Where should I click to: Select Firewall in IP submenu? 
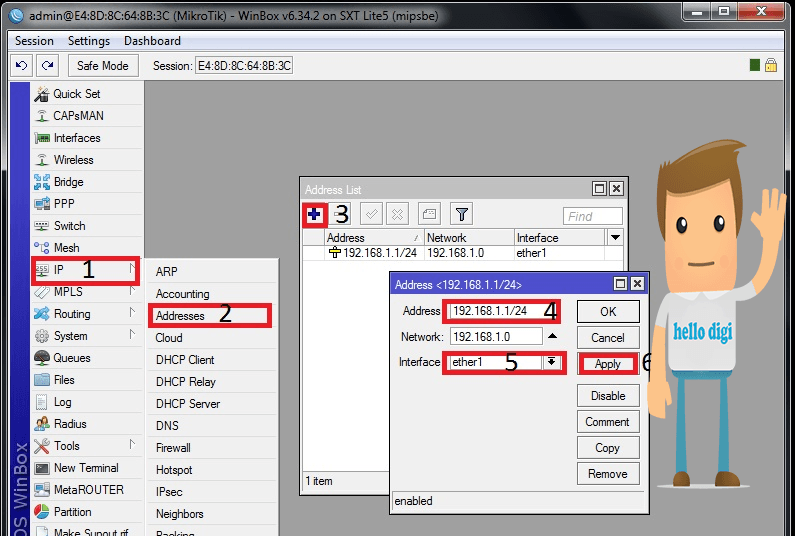pos(212,448)
